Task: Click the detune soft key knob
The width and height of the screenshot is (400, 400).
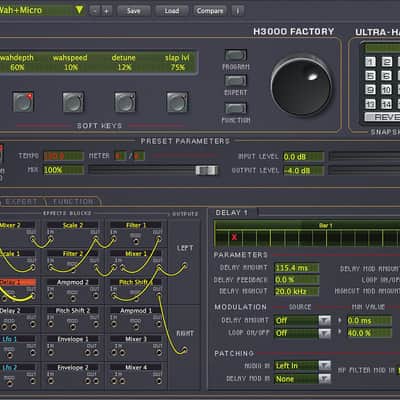Action: tap(125, 102)
